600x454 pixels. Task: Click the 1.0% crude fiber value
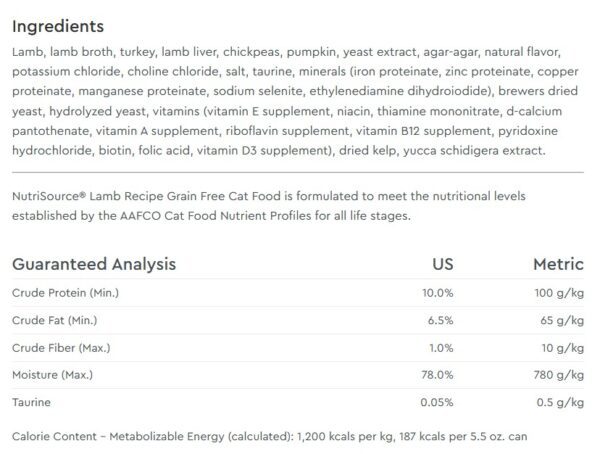point(441,348)
